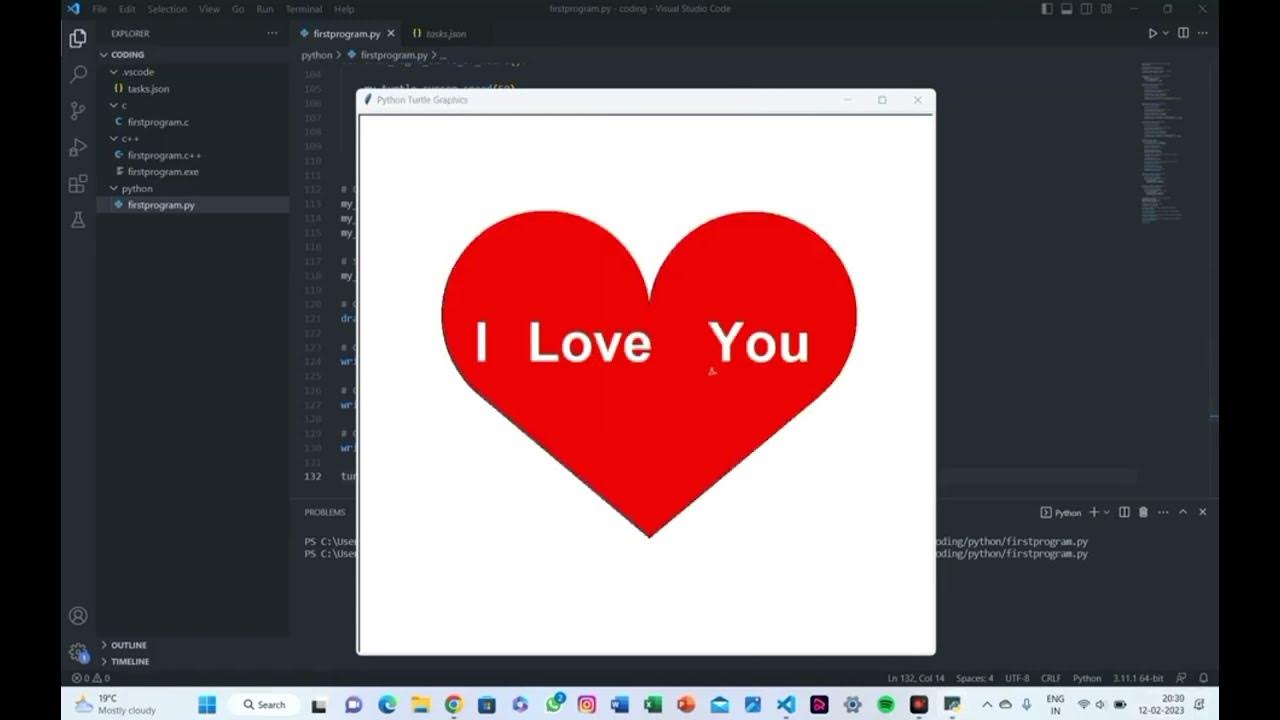Open the View menu

click(209, 9)
